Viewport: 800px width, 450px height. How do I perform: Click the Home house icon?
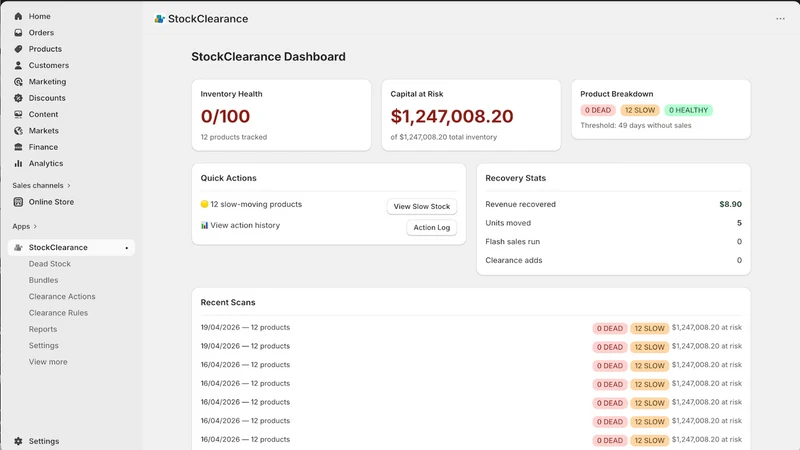click(18, 16)
